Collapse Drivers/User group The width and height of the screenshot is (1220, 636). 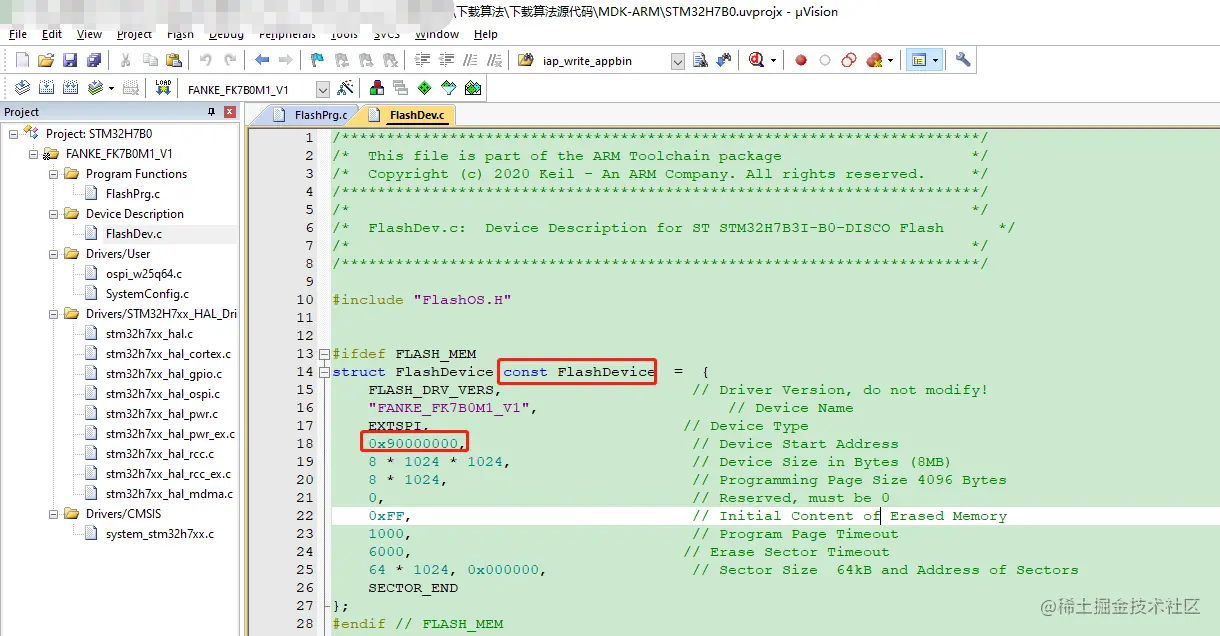(x=54, y=254)
